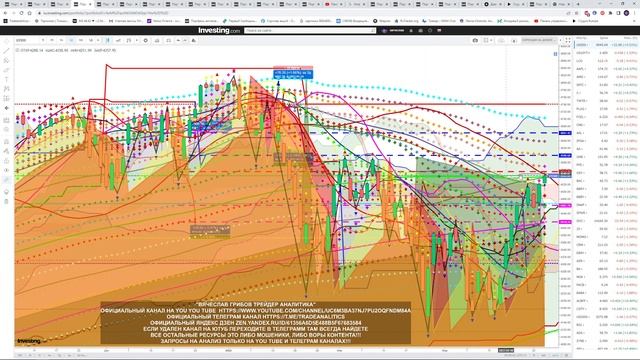Viewport: 640px width, 360px height.
Task: Click the browser reload button
Action: (21, 13)
